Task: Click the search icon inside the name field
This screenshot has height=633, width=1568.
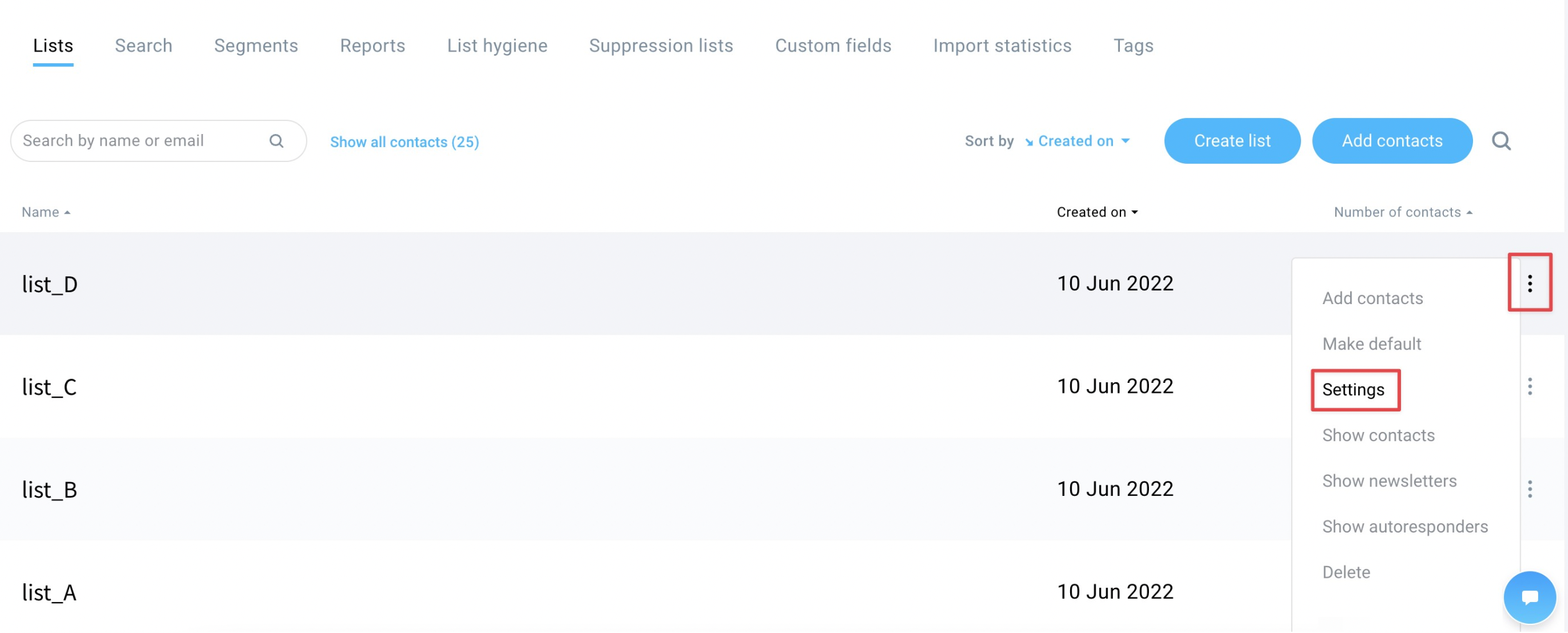Action: click(276, 141)
